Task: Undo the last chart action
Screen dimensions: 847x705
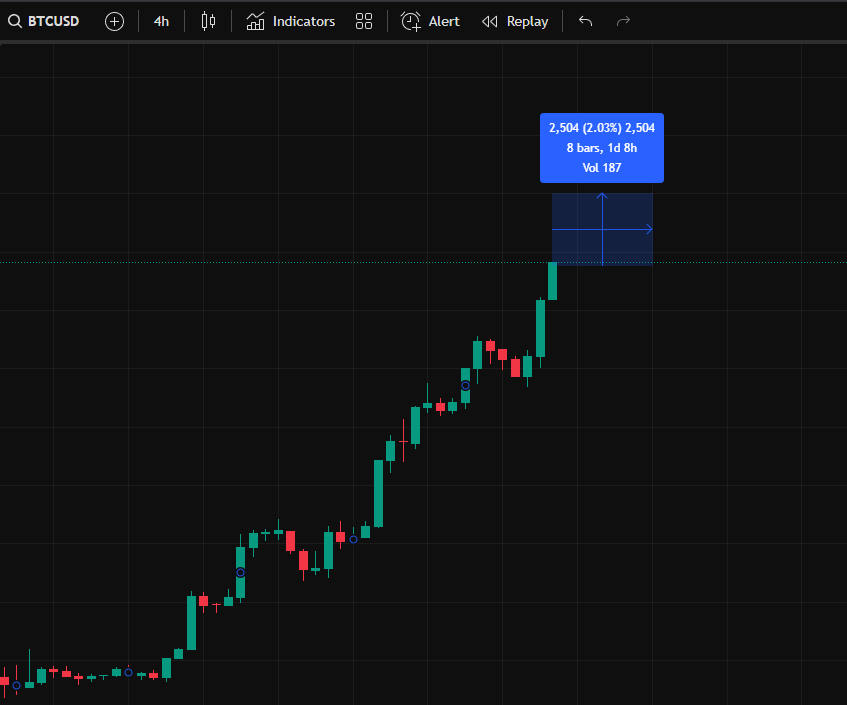Action: point(586,22)
